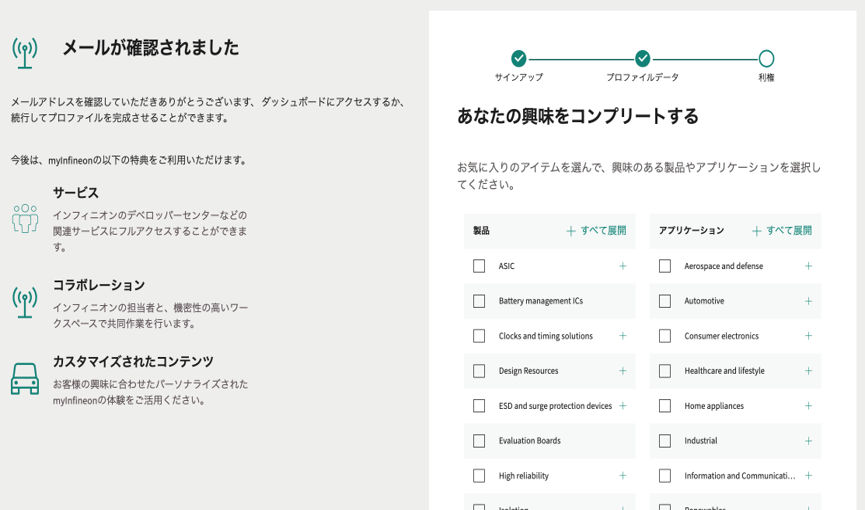Click the カスタマイズされたコンテンツ heading
Viewport: 865px width, 510px height.
(133, 362)
